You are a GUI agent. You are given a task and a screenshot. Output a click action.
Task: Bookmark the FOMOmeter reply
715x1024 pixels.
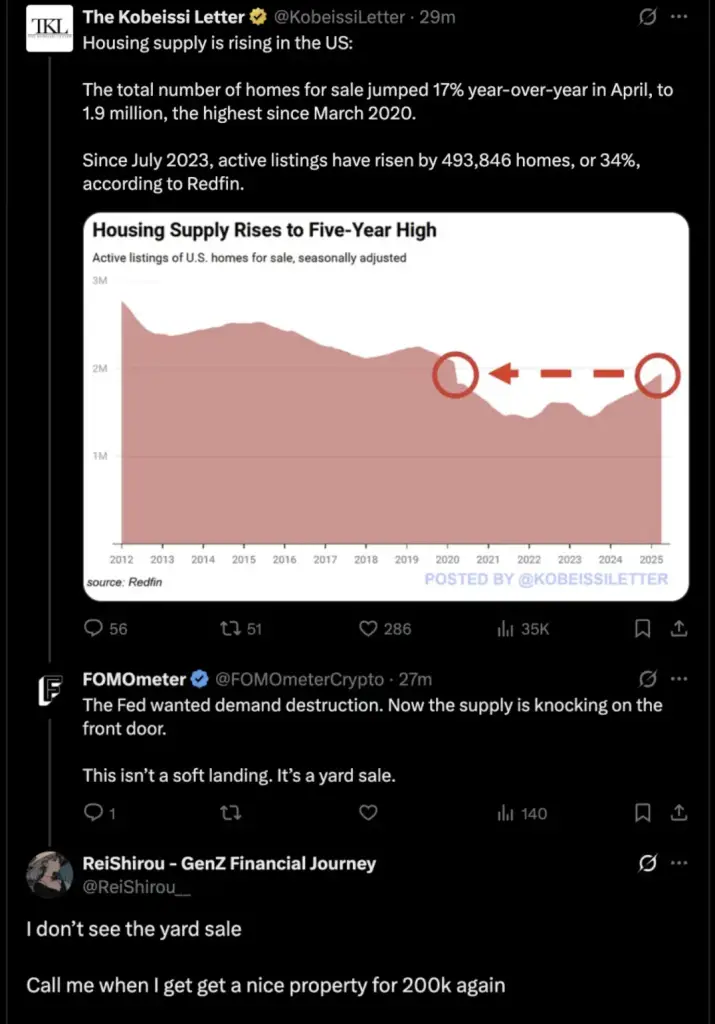click(x=643, y=812)
